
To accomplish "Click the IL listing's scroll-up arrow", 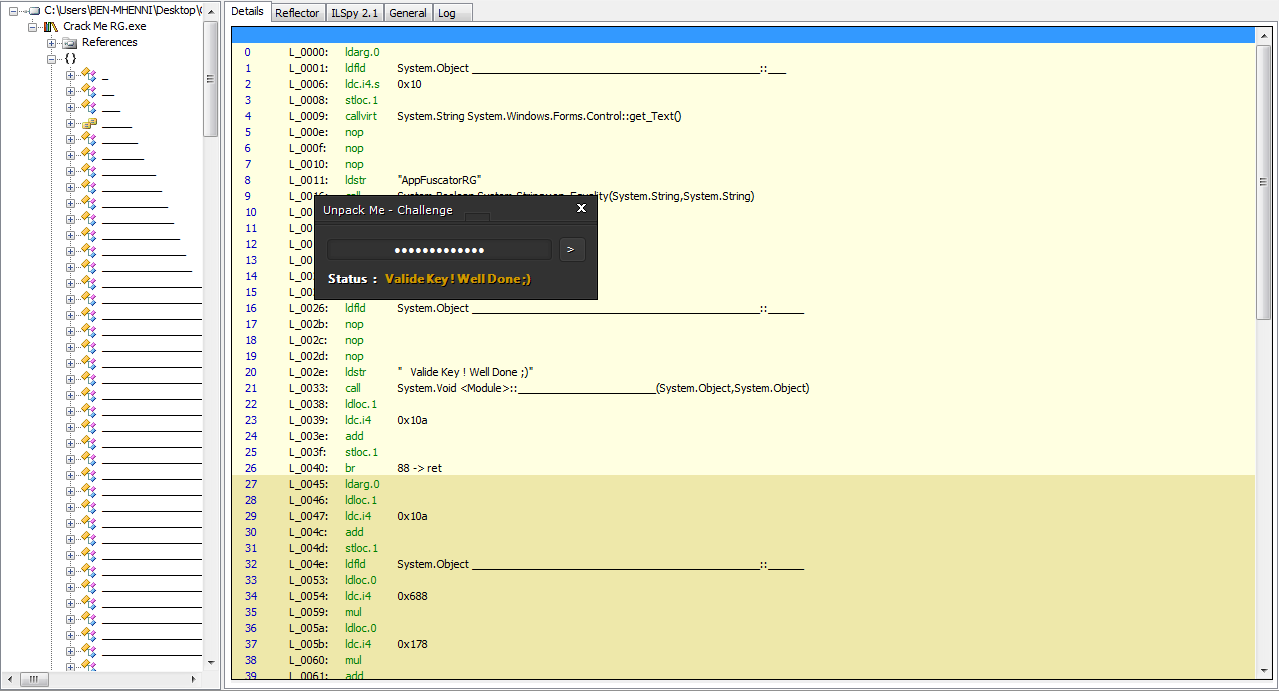I will point(1263,36).
